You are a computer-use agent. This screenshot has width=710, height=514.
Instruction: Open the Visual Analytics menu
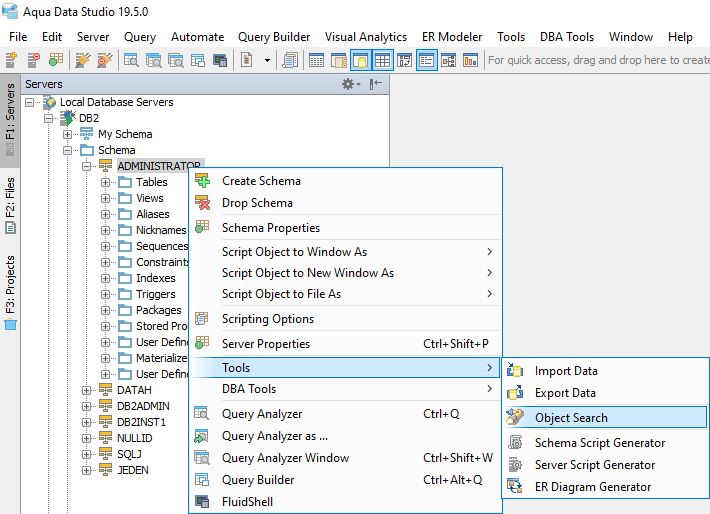tap(365, 37)
